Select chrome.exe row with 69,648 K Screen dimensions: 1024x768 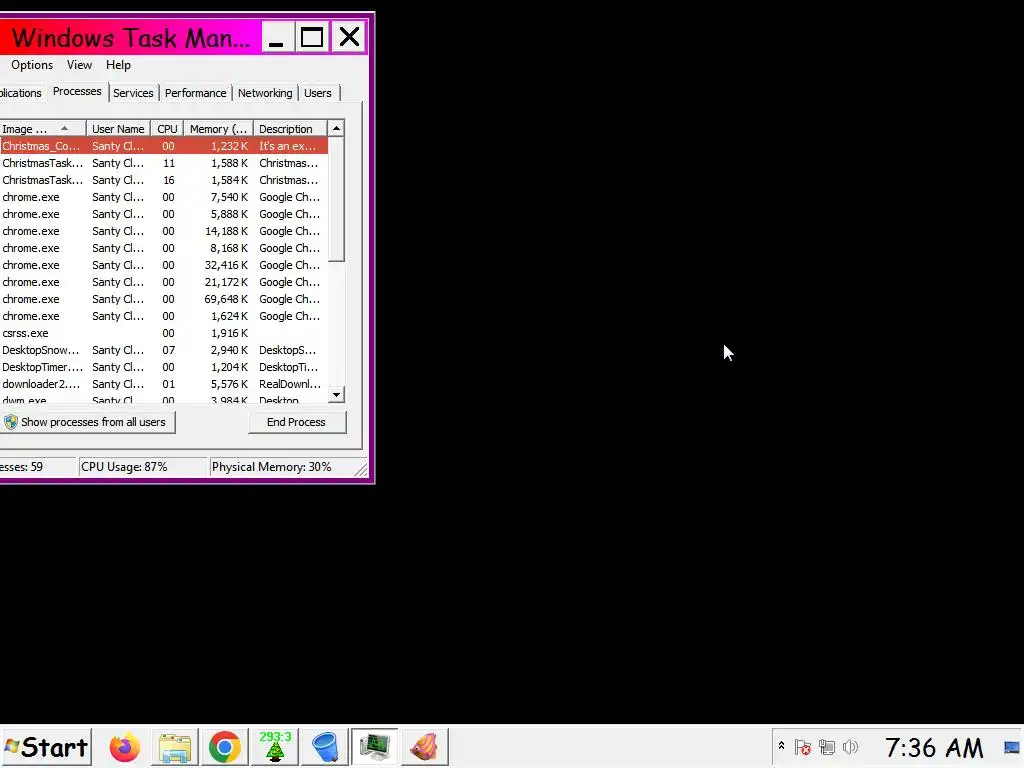163,299
